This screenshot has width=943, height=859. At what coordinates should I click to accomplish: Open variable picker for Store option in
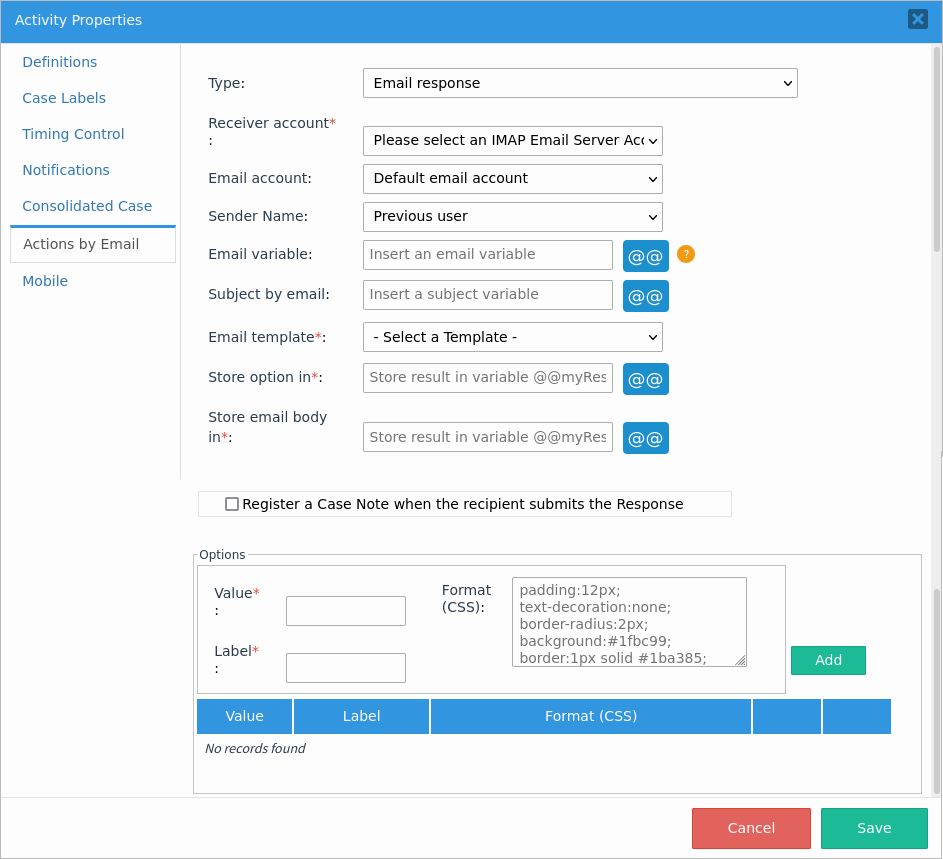645,379
